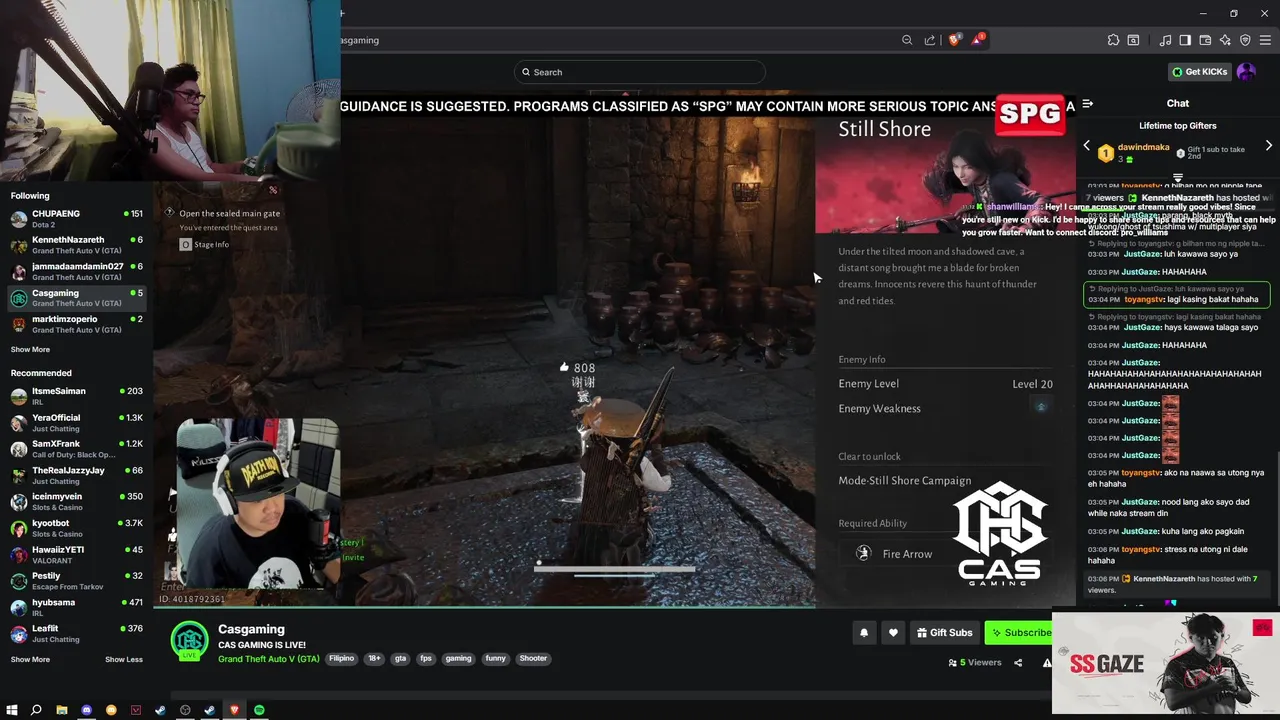Select the gaming tag
1280x720 pixels.
(x=458, y=659)
